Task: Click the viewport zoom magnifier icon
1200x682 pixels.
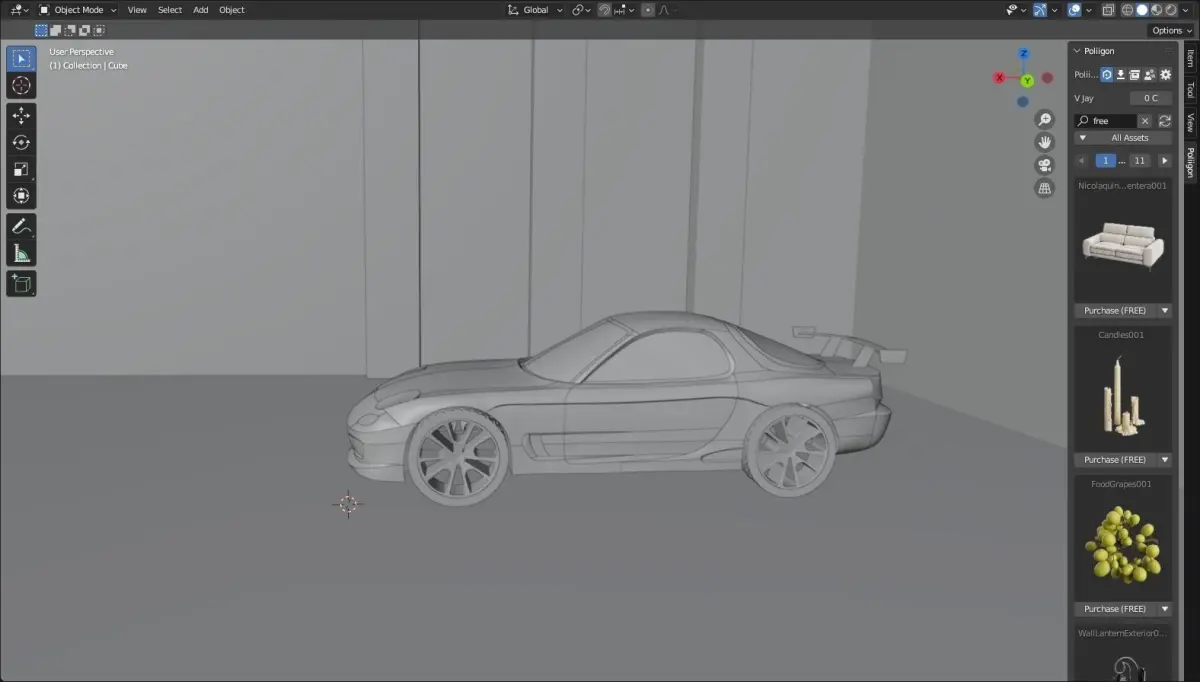Action: (1045, 119)
